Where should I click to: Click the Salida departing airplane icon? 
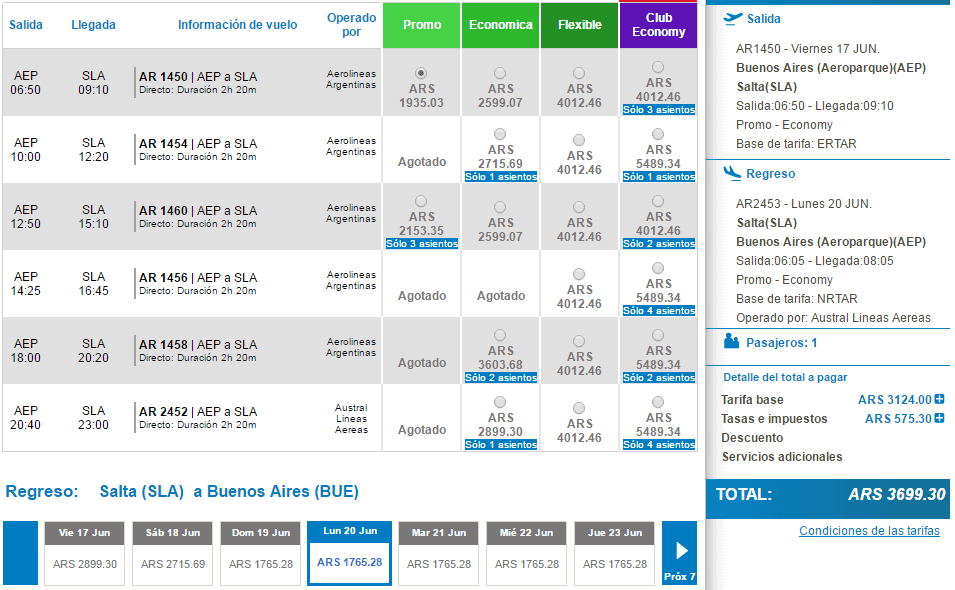pos(733,18)
